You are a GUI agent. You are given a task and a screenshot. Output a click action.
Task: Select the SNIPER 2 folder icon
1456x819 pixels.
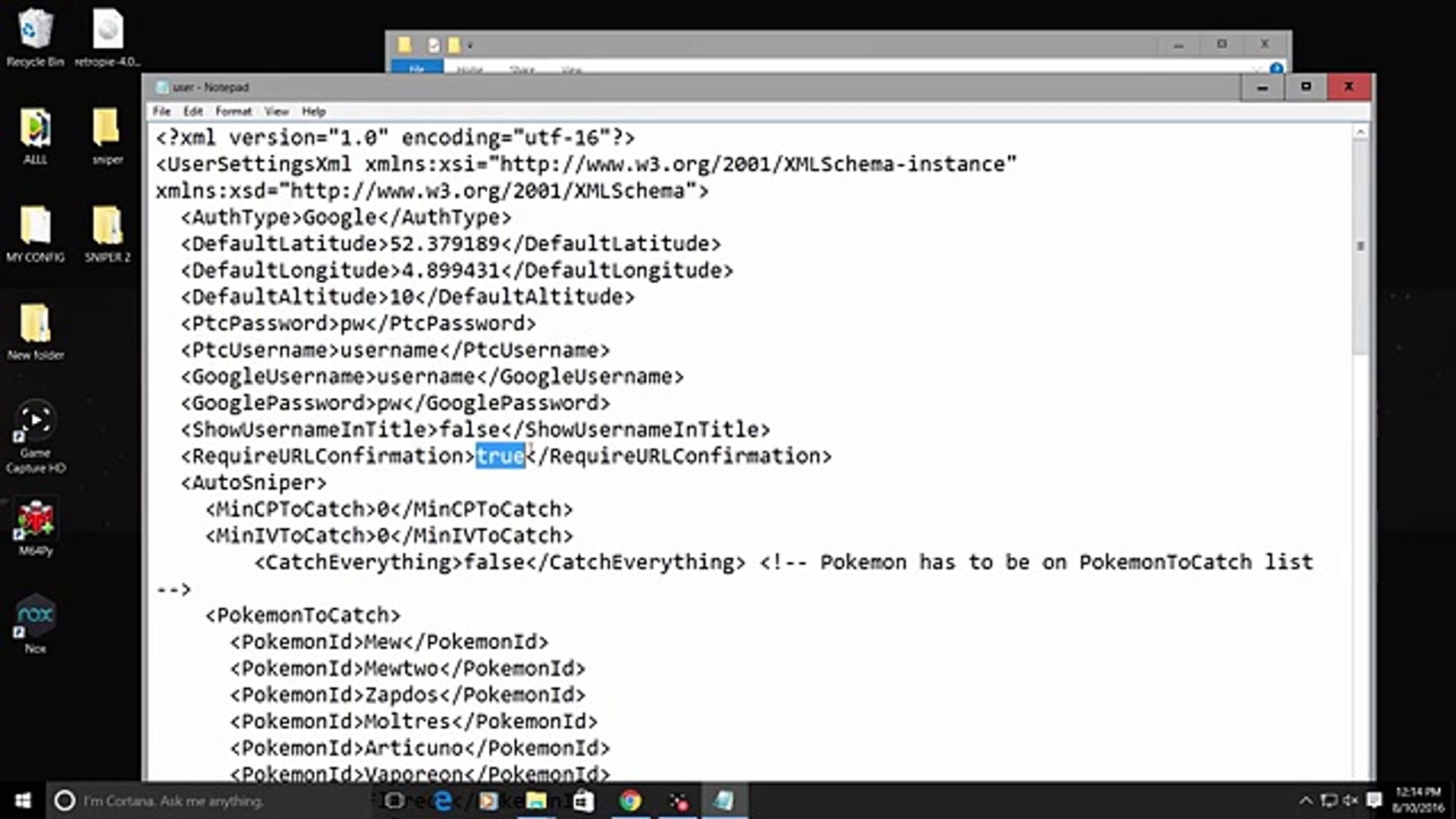[107, 234]
